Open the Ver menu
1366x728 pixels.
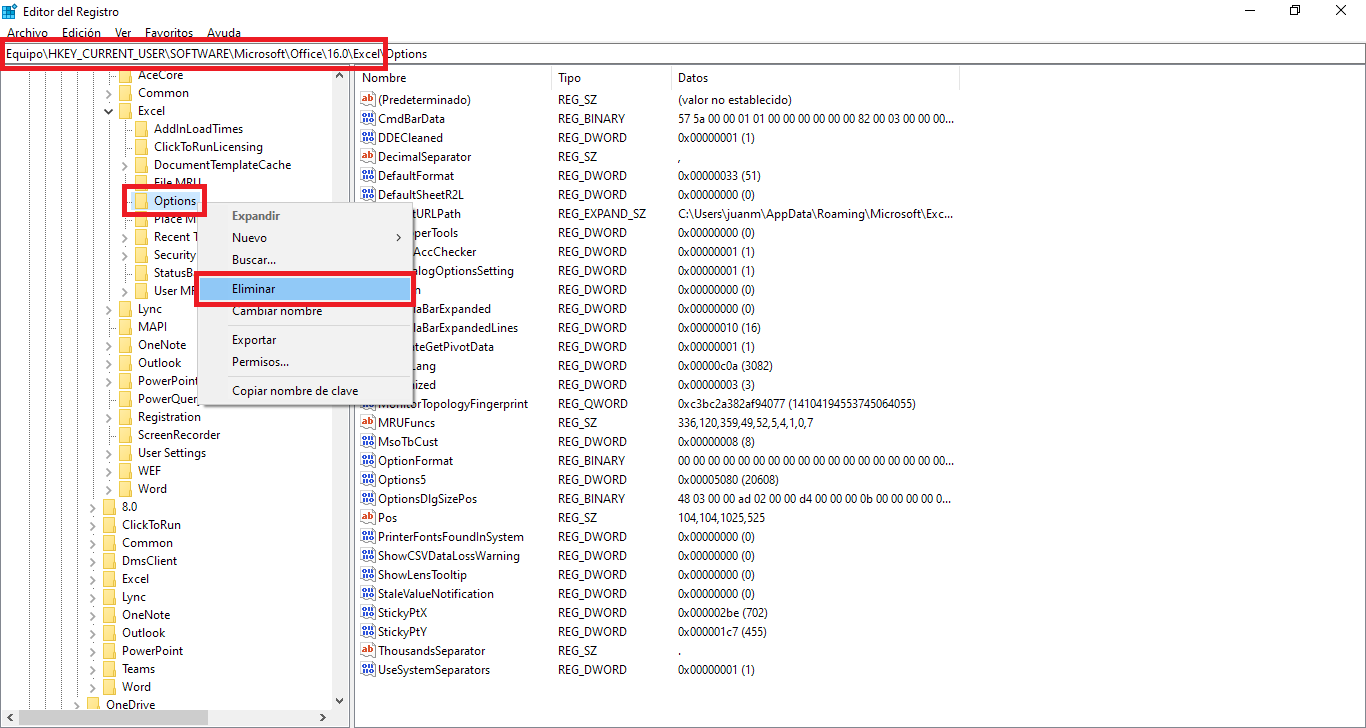click(123, 33)
